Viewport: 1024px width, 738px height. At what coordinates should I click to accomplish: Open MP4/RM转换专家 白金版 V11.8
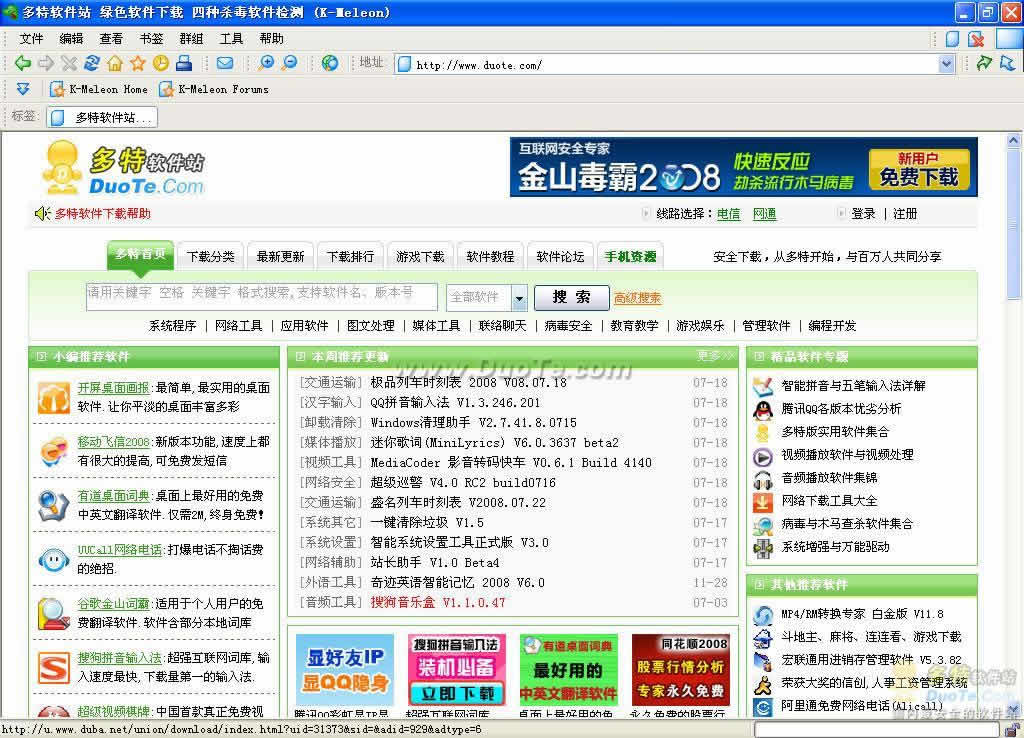pyautogui.click(x=862, y=615)
